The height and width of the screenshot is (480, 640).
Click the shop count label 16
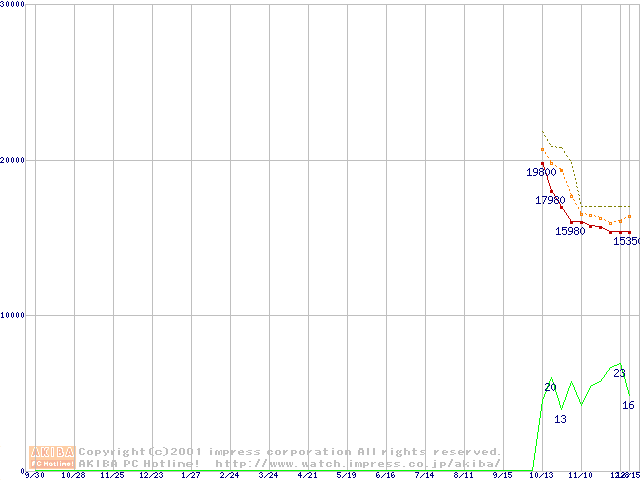[629, 405]
